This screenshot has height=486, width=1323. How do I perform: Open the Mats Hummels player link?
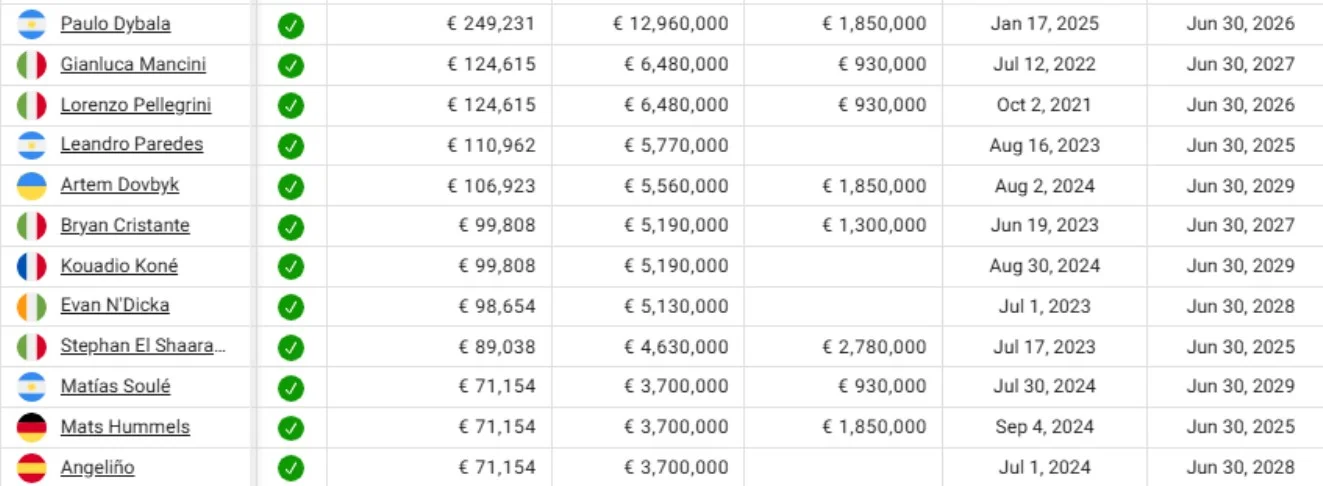coord(125,427)
